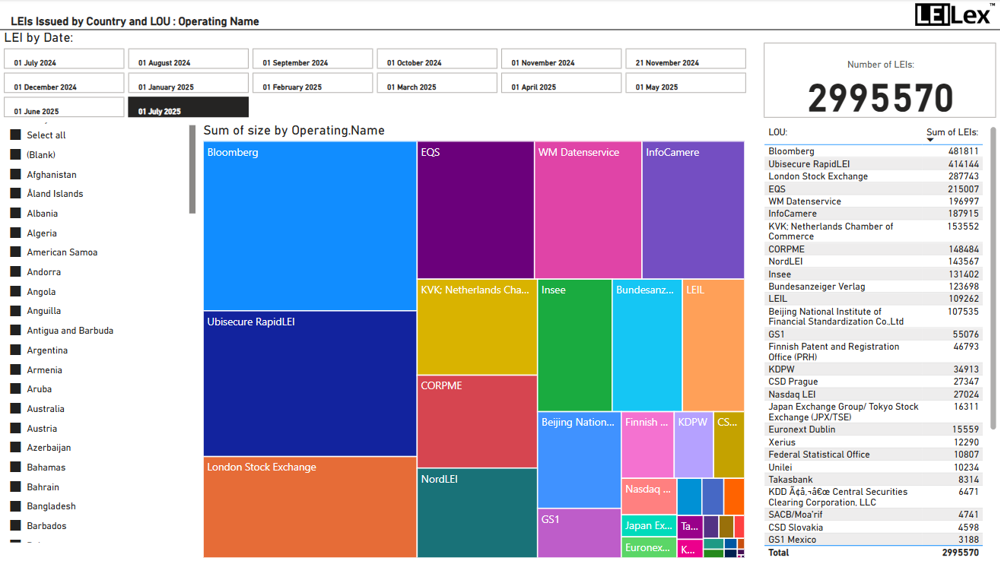Select the 01 January 2025 date
This screenshot has width=1000, height=561.
[188, 84]
